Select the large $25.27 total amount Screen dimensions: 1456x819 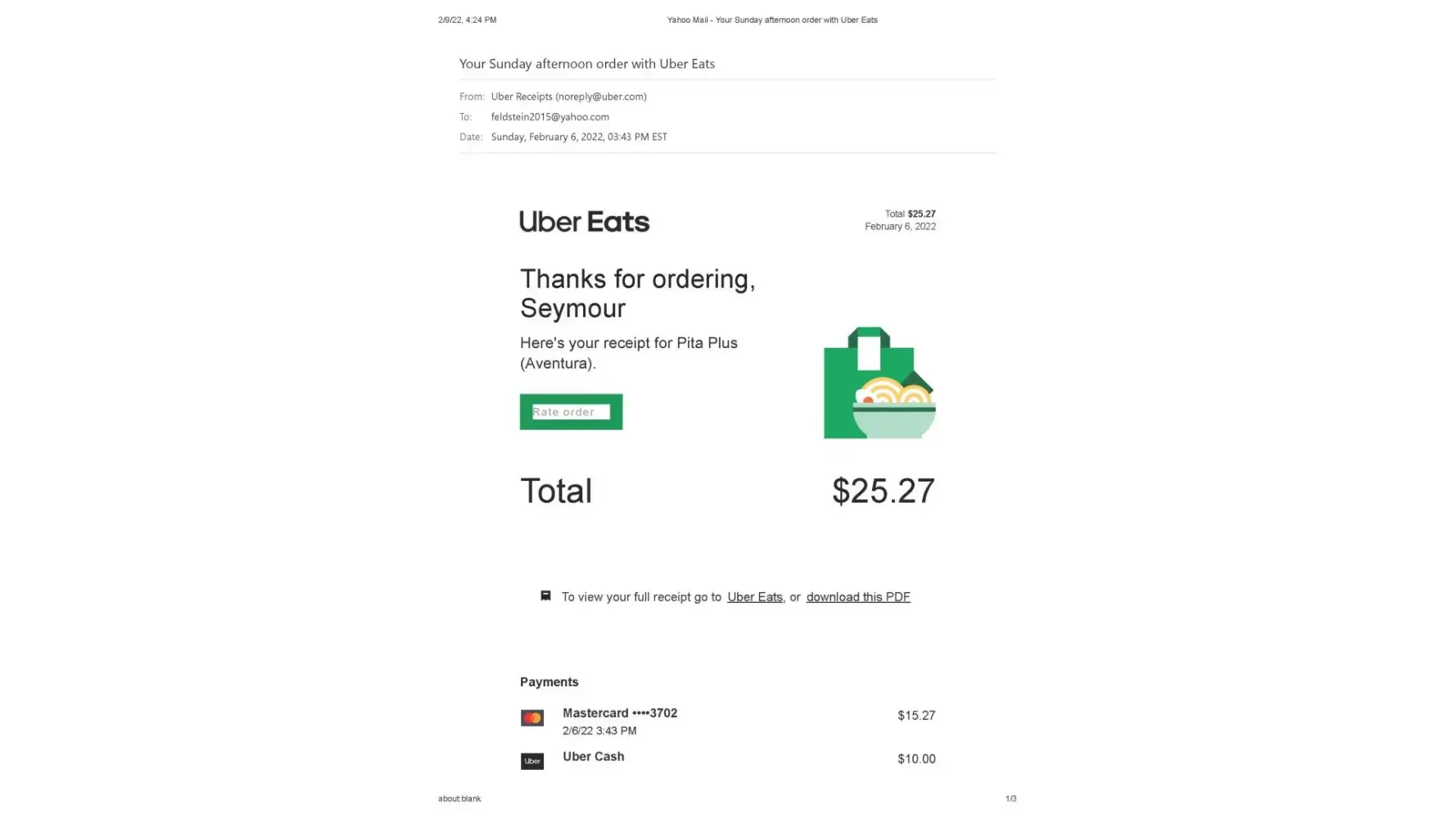click(x=883, y=491)
